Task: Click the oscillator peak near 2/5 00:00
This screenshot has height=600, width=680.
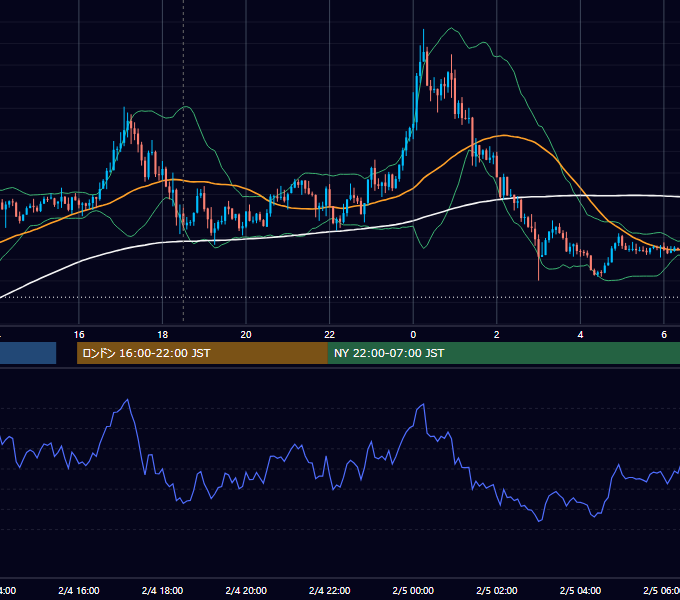Action: [423, 404]
